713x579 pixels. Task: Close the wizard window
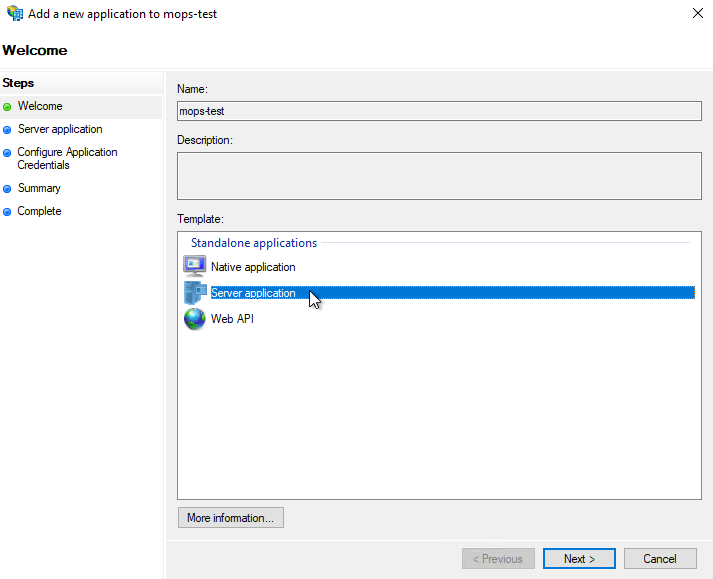(x=696, y=14)
